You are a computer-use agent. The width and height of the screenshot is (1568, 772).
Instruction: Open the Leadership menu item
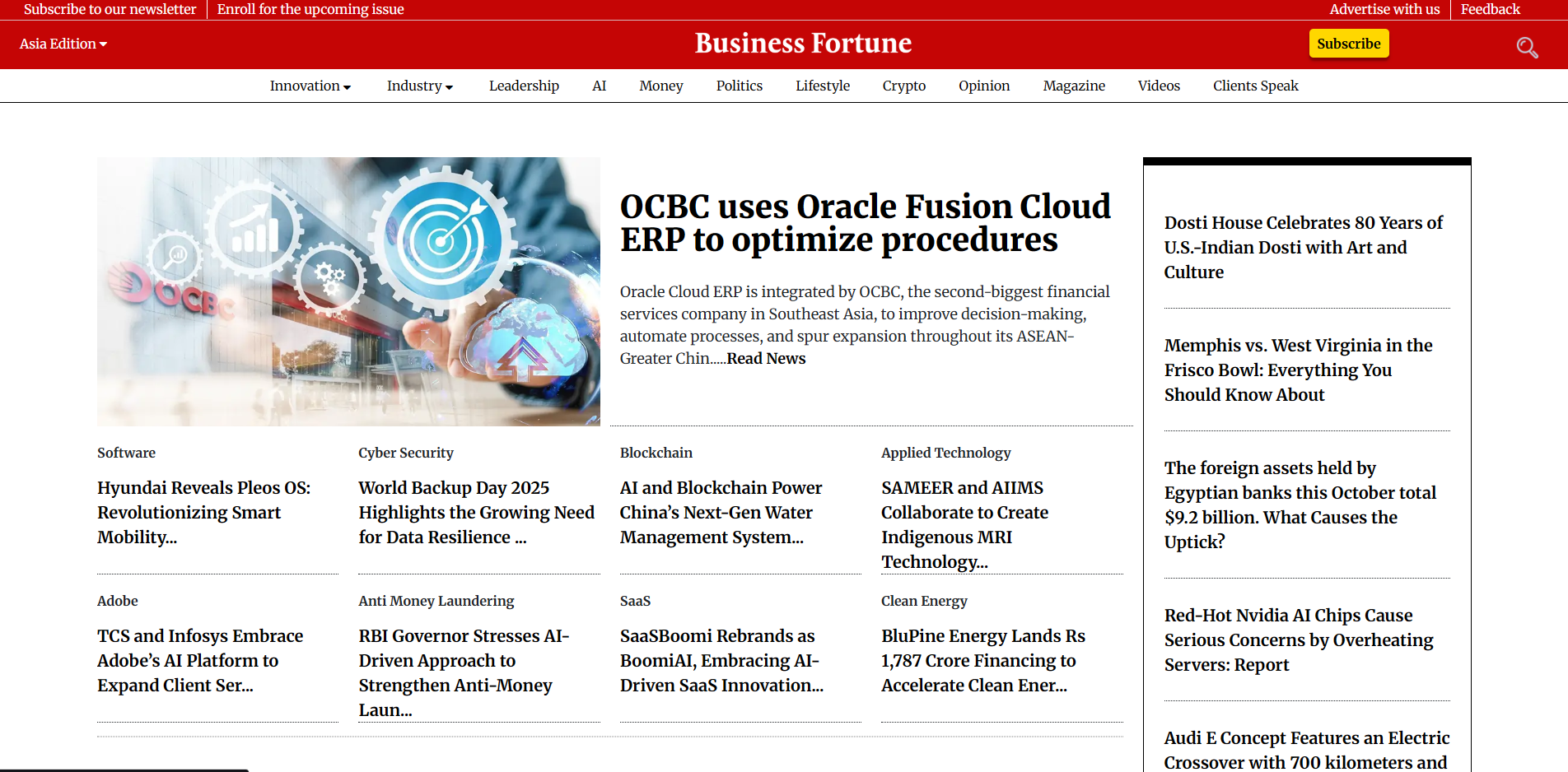point(524,86)
